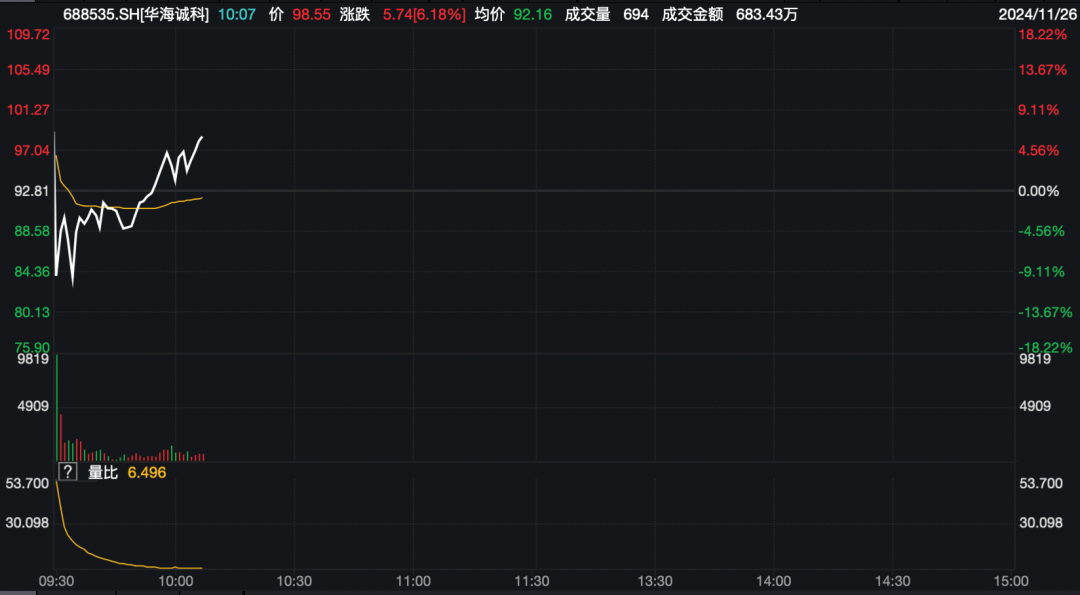Click the 92.81 price axis label

(32, 191)
